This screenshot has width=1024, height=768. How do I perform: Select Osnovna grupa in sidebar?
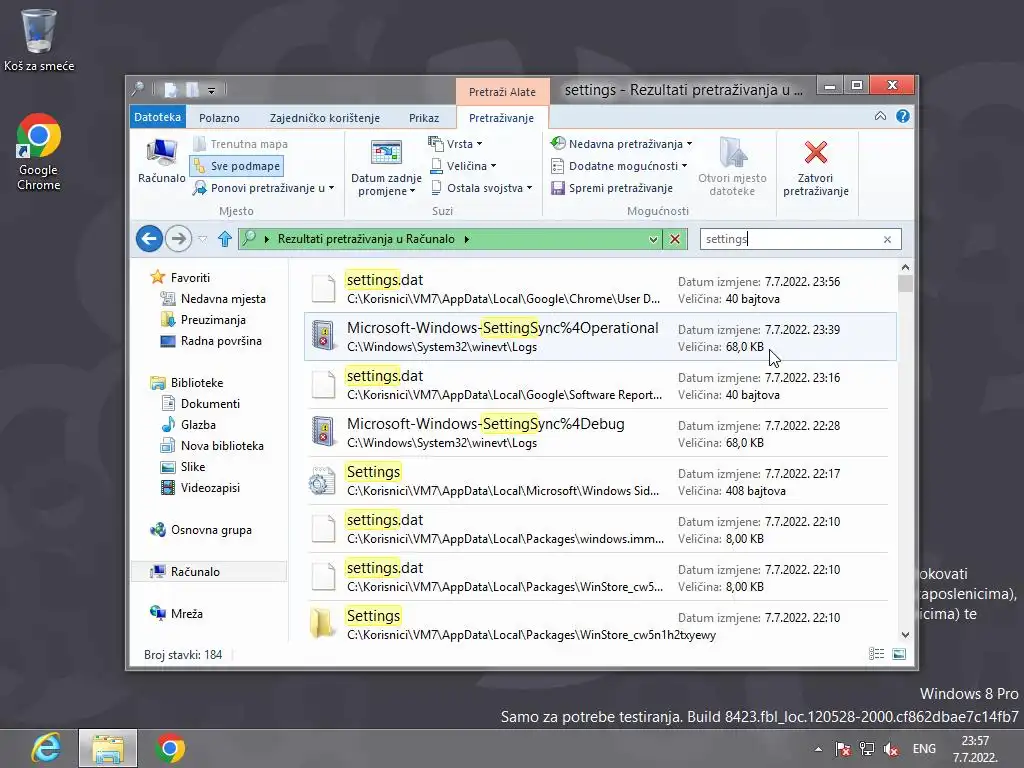click(x=201, y=530)
